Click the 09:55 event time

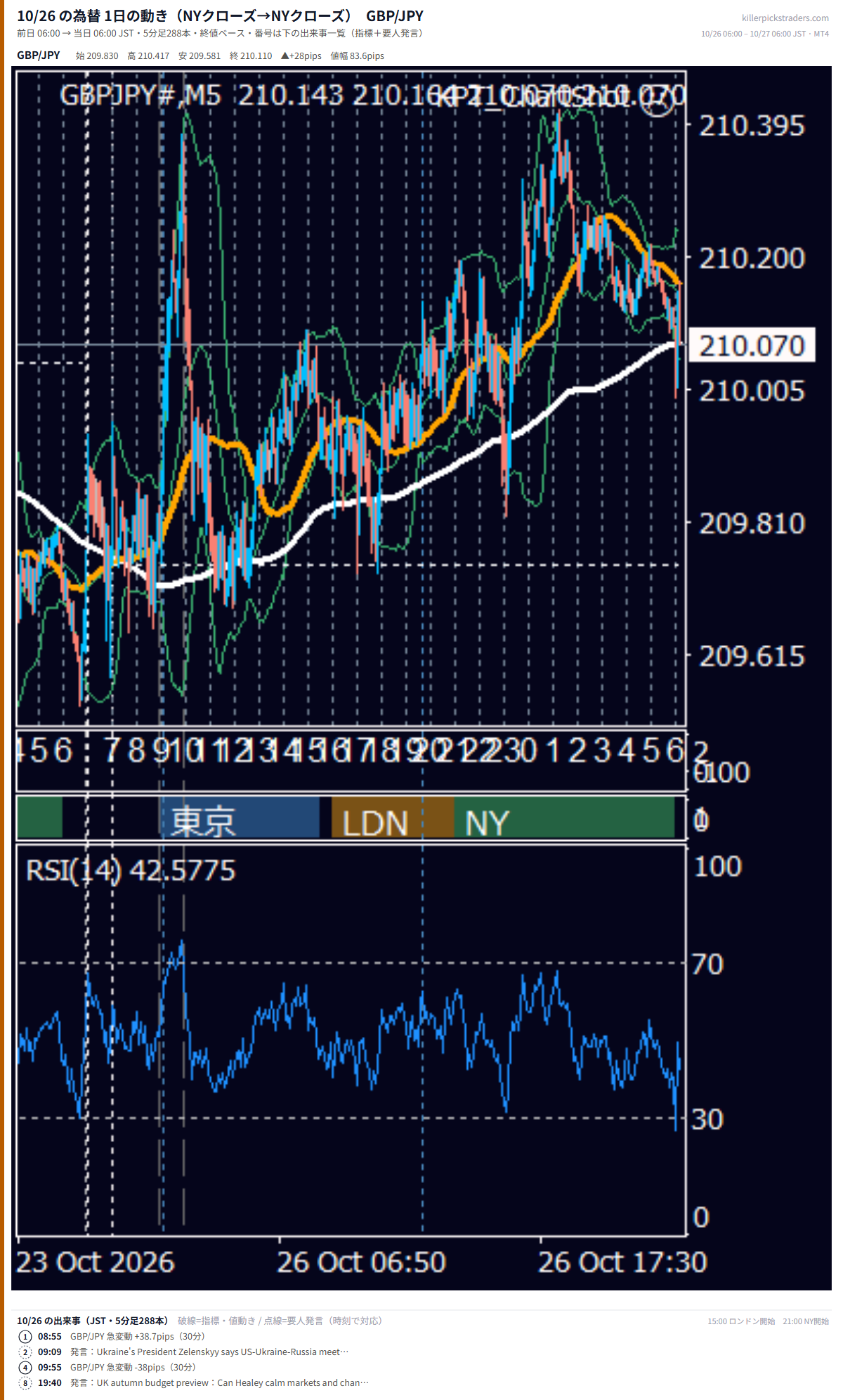[x=50, y=1367]
